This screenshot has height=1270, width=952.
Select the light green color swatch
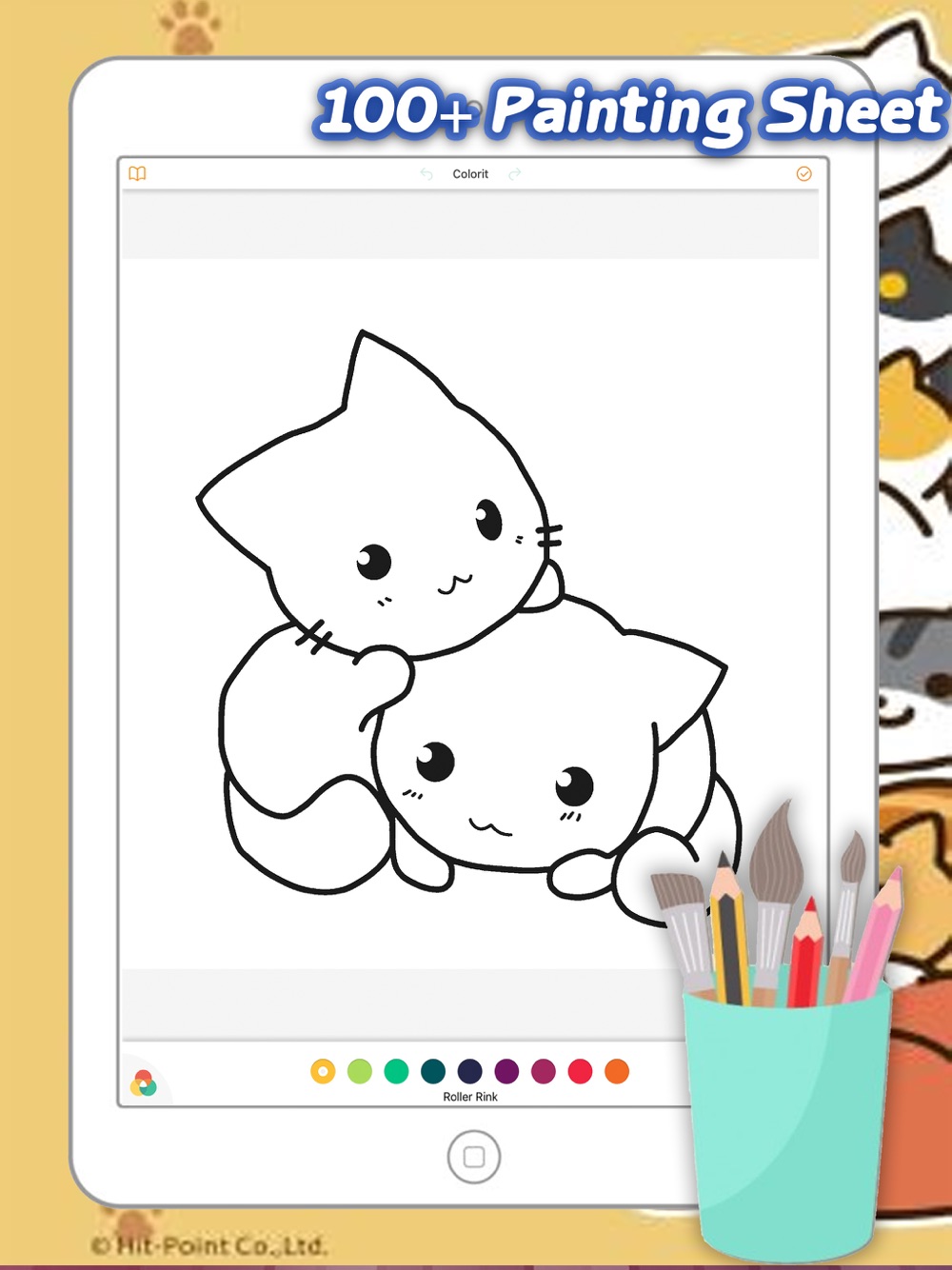pyautogui.click(x=360, y=1071)
